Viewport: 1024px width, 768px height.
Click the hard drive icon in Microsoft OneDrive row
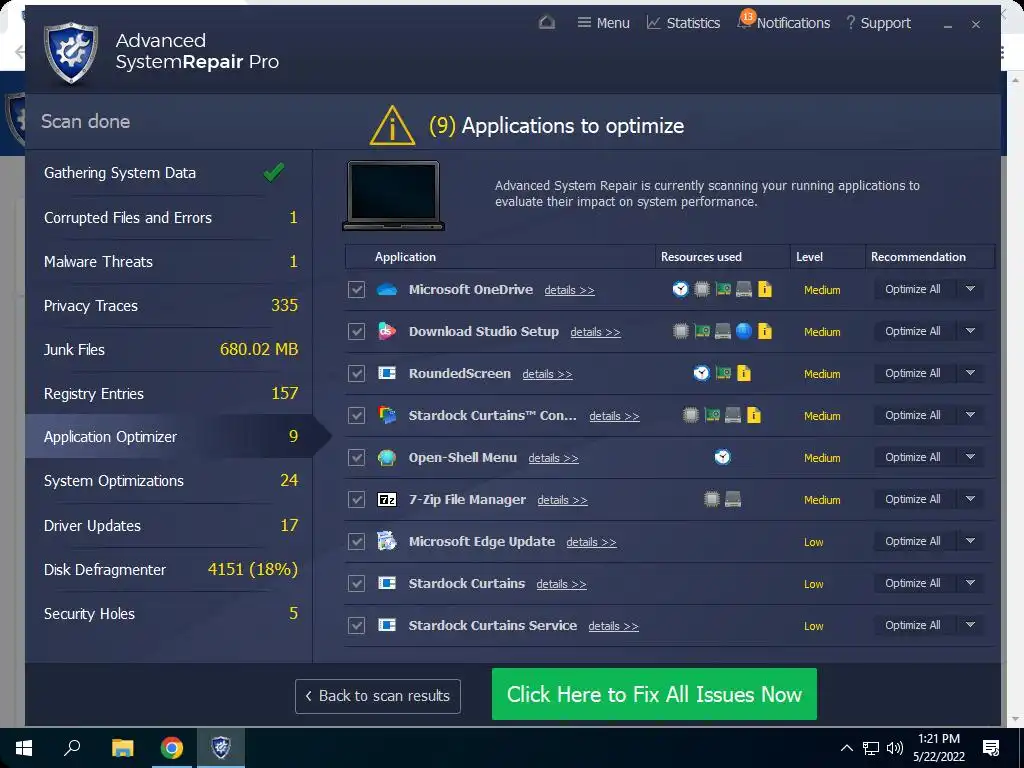tap(744, 289)
